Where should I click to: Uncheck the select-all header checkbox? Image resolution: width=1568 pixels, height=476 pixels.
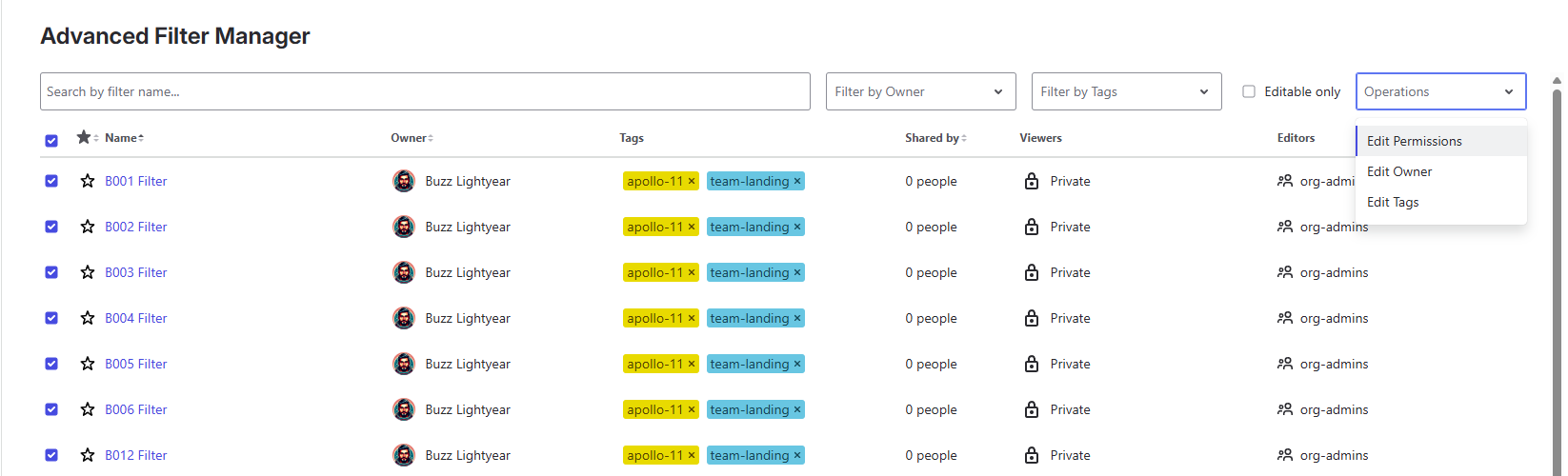51,141
